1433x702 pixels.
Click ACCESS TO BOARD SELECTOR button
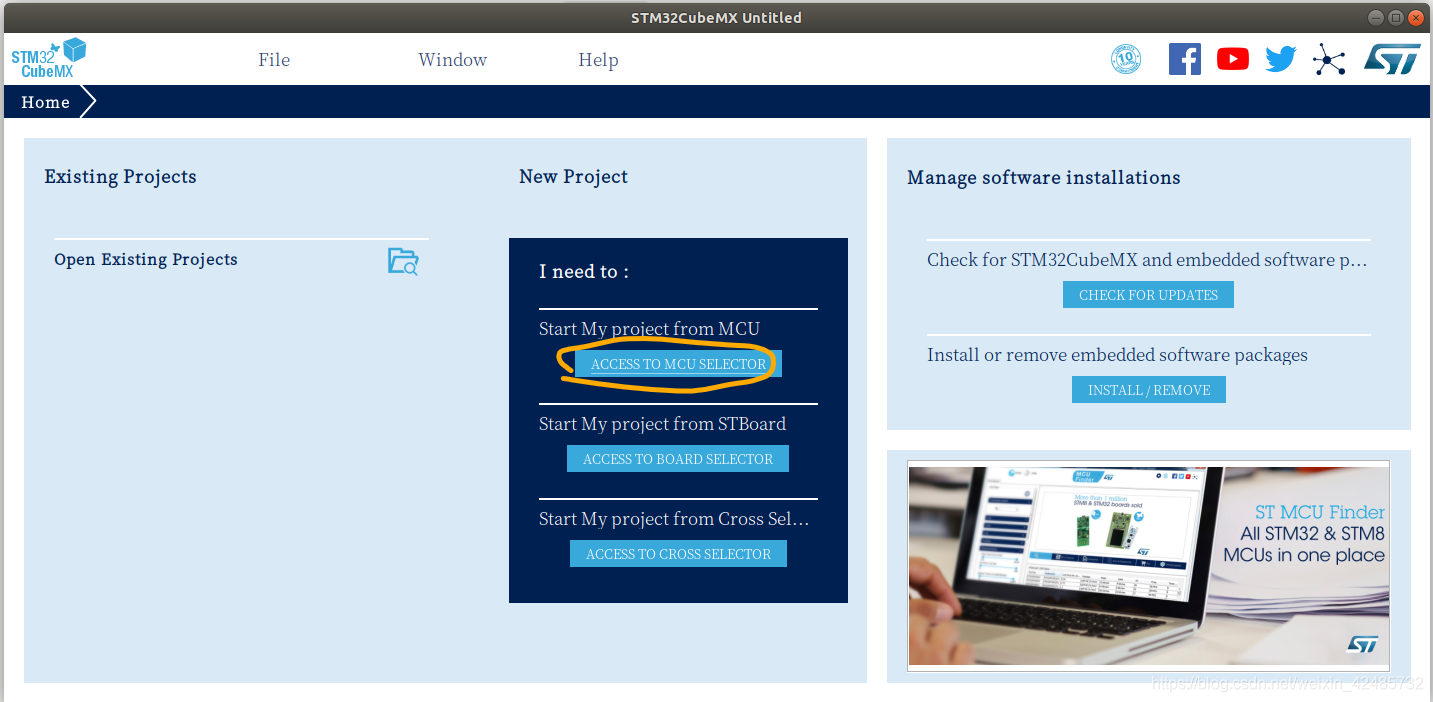coord(678,459)
